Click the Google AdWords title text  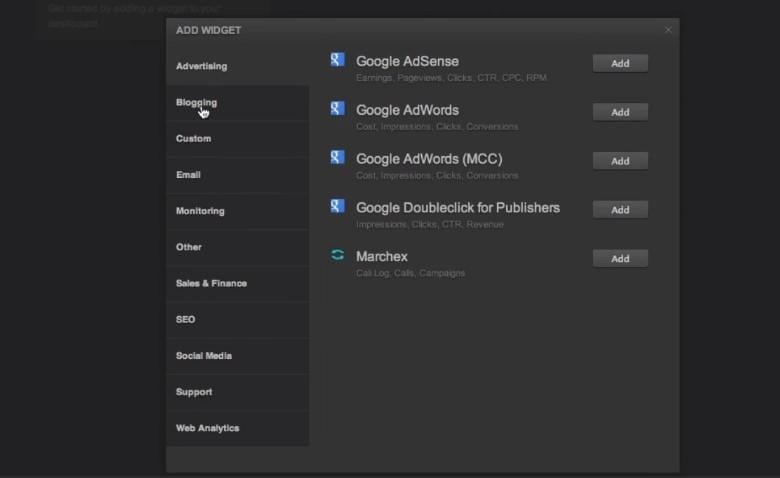pyautogui.click(x=407, y=110)
